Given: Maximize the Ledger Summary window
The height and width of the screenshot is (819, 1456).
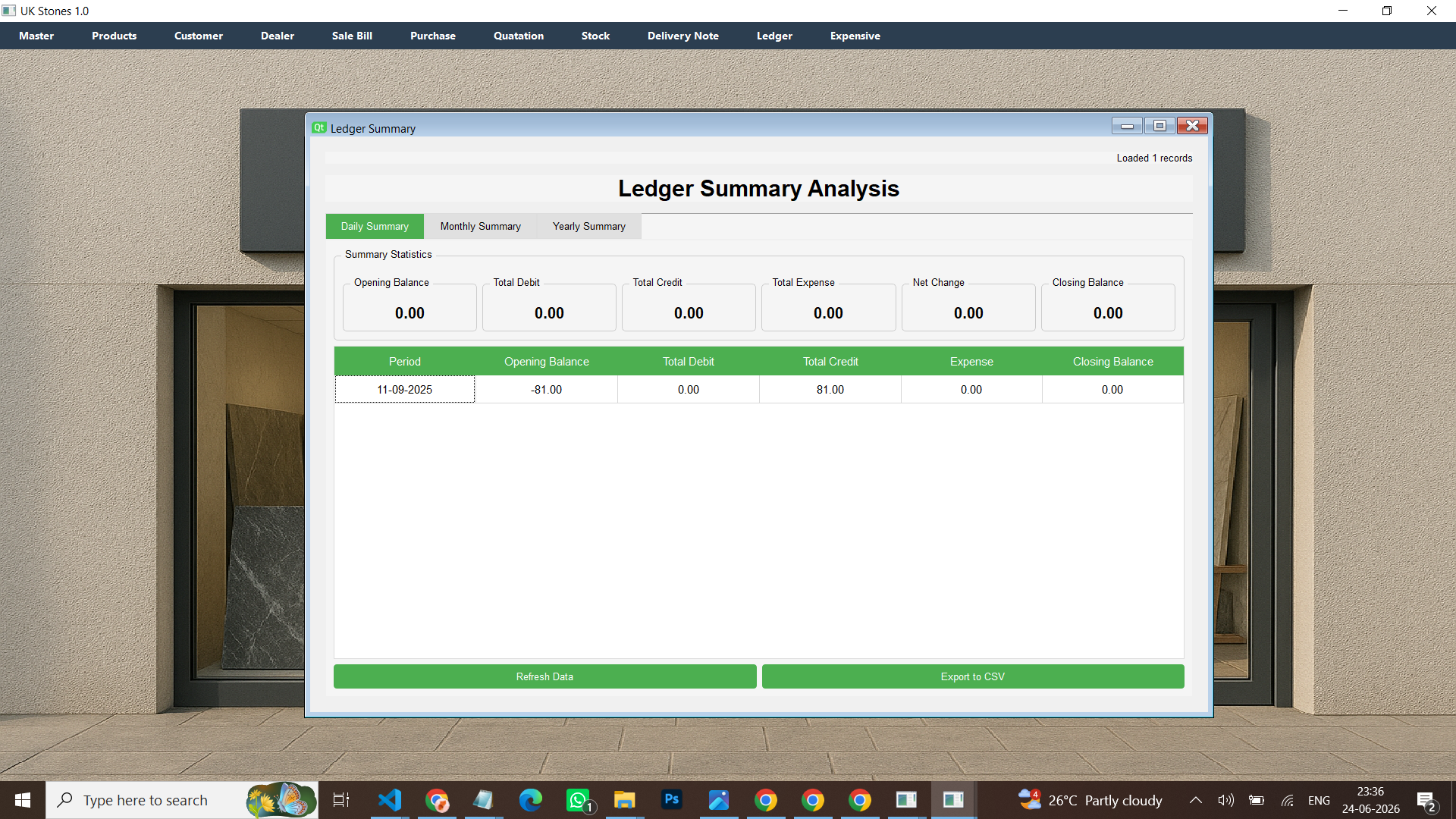Looking at the screenshot, I should tap(1159, 126).
